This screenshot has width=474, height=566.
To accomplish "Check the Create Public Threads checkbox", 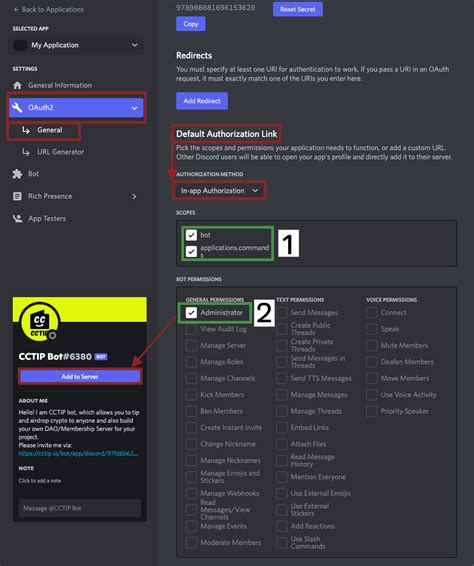I will click(281, 329).
